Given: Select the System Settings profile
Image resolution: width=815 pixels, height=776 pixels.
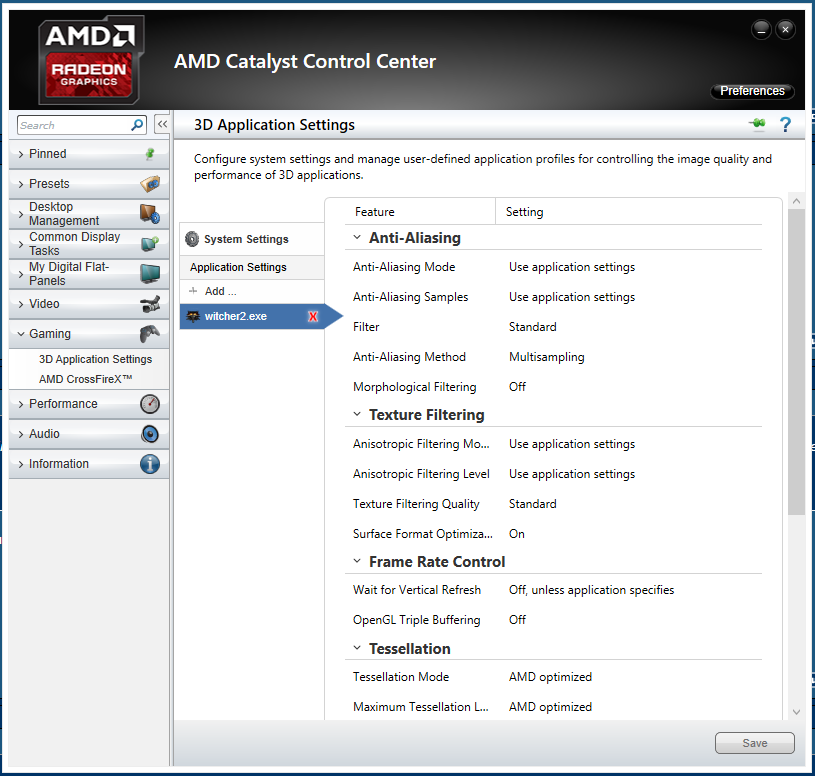Looking at the screenshot, I should [x=252, y=239].
